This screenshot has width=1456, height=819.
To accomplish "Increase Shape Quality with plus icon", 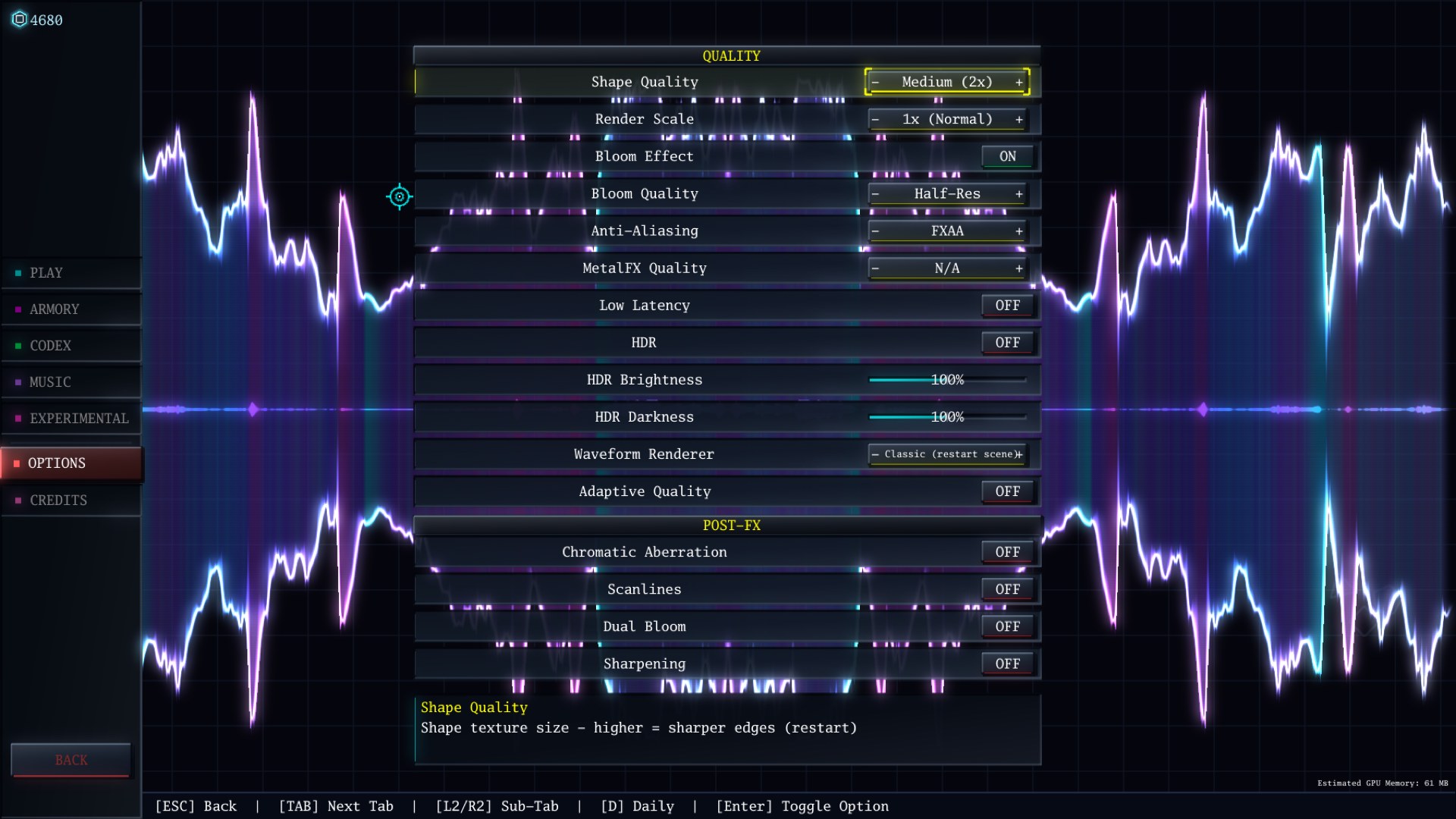I will (x=1018, y=82).
